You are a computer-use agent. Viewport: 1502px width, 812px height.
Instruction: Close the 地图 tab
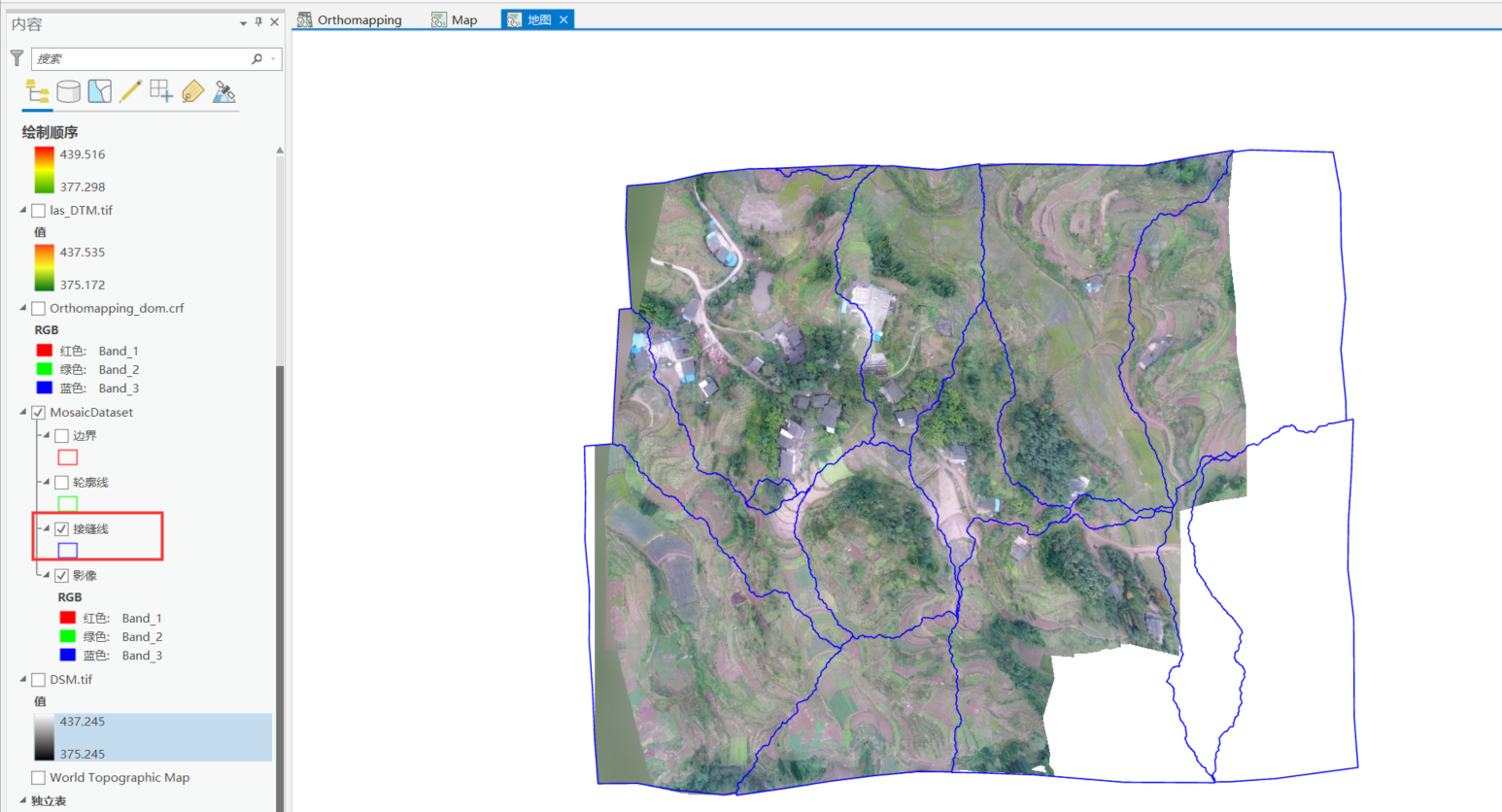(x=563, y=19)
